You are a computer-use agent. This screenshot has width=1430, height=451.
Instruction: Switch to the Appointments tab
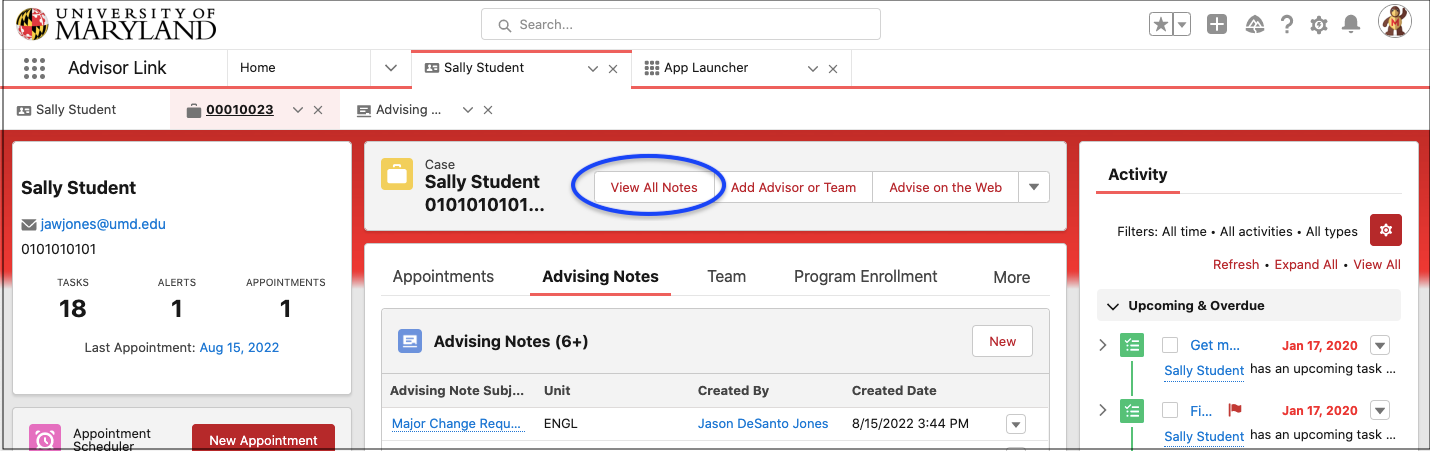[x=443, y=277]
